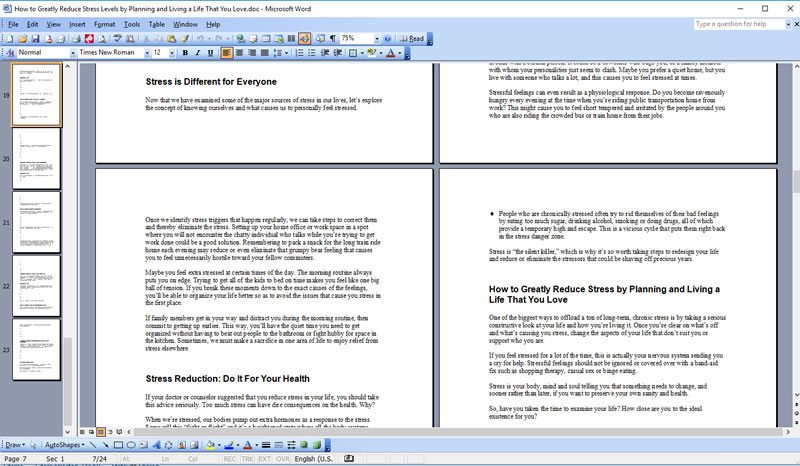800x466 pixels.
Task: Open the 3-D Style button
Action: (x=317, y=445)
